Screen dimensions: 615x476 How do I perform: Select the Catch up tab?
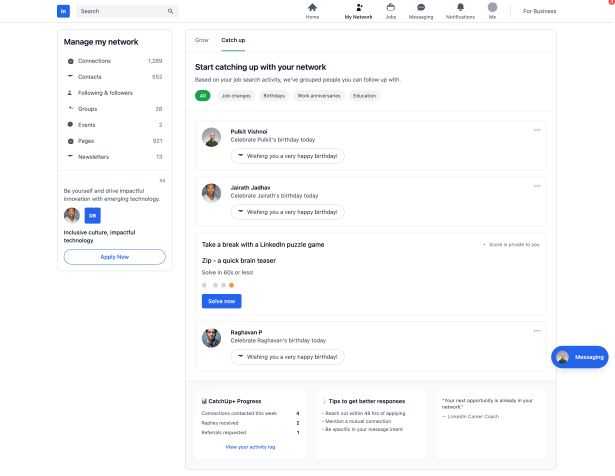tap(233, 40)
